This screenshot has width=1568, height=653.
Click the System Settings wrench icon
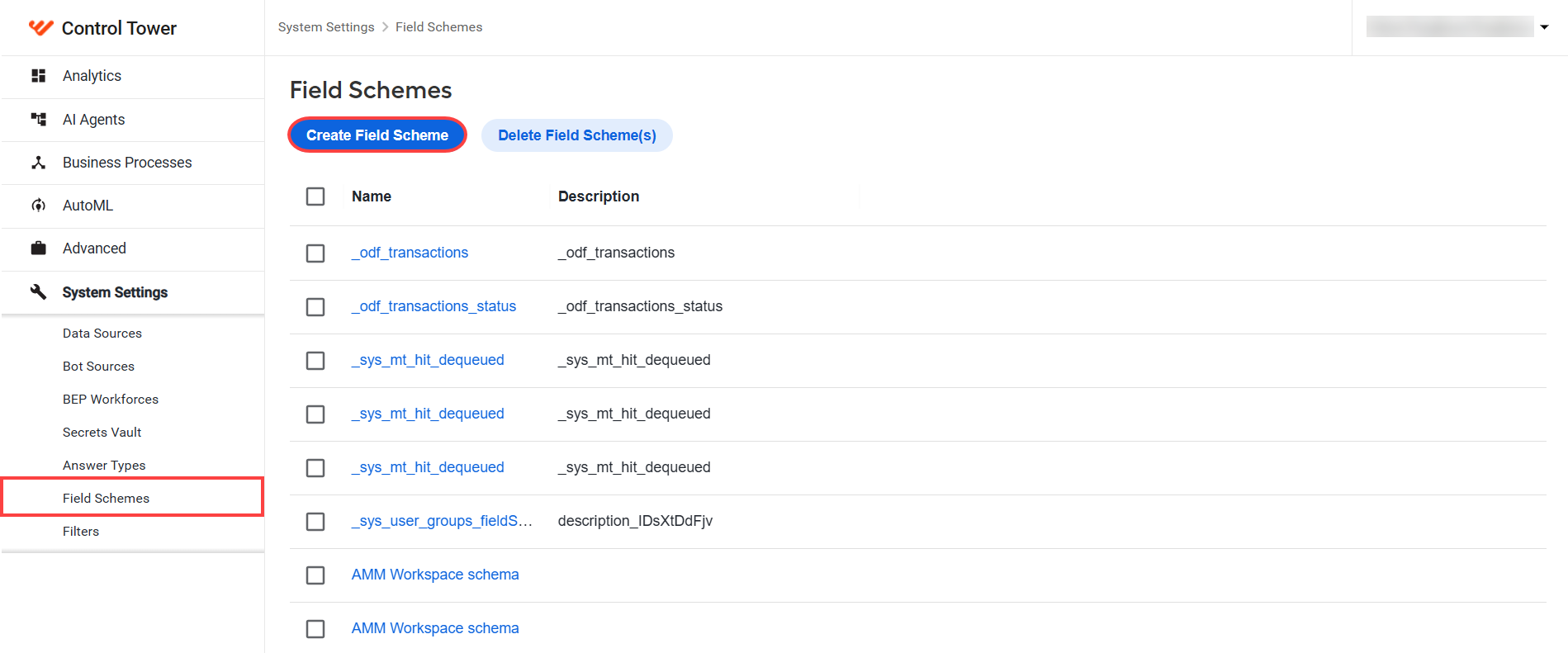[38, 292]
